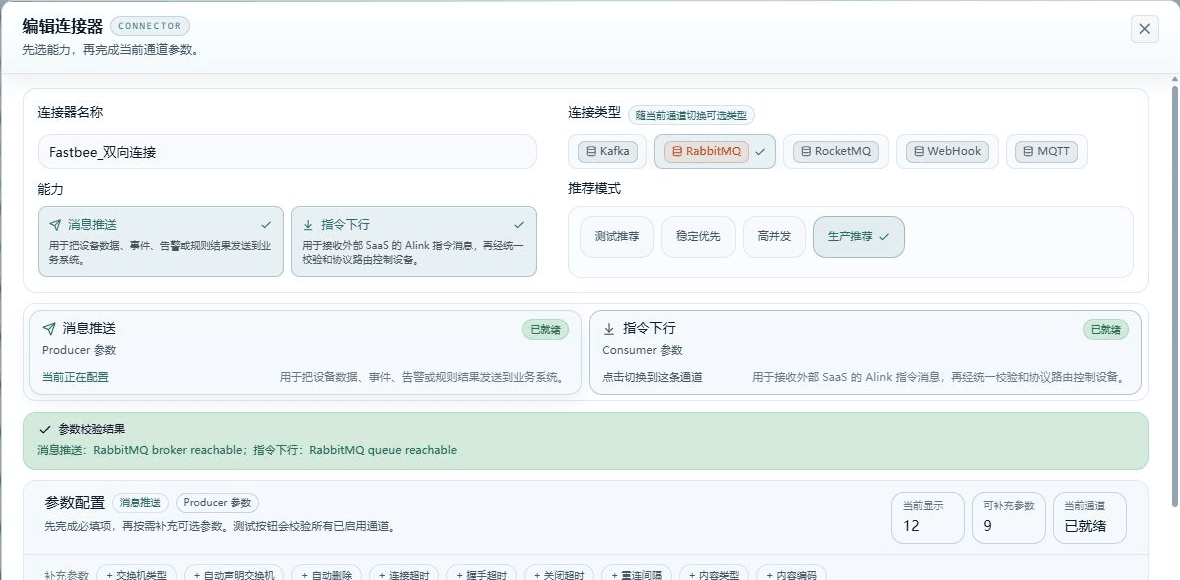
Task: Click the 随当前通道切换可选类型 hint tag
Action: [692, 115]
